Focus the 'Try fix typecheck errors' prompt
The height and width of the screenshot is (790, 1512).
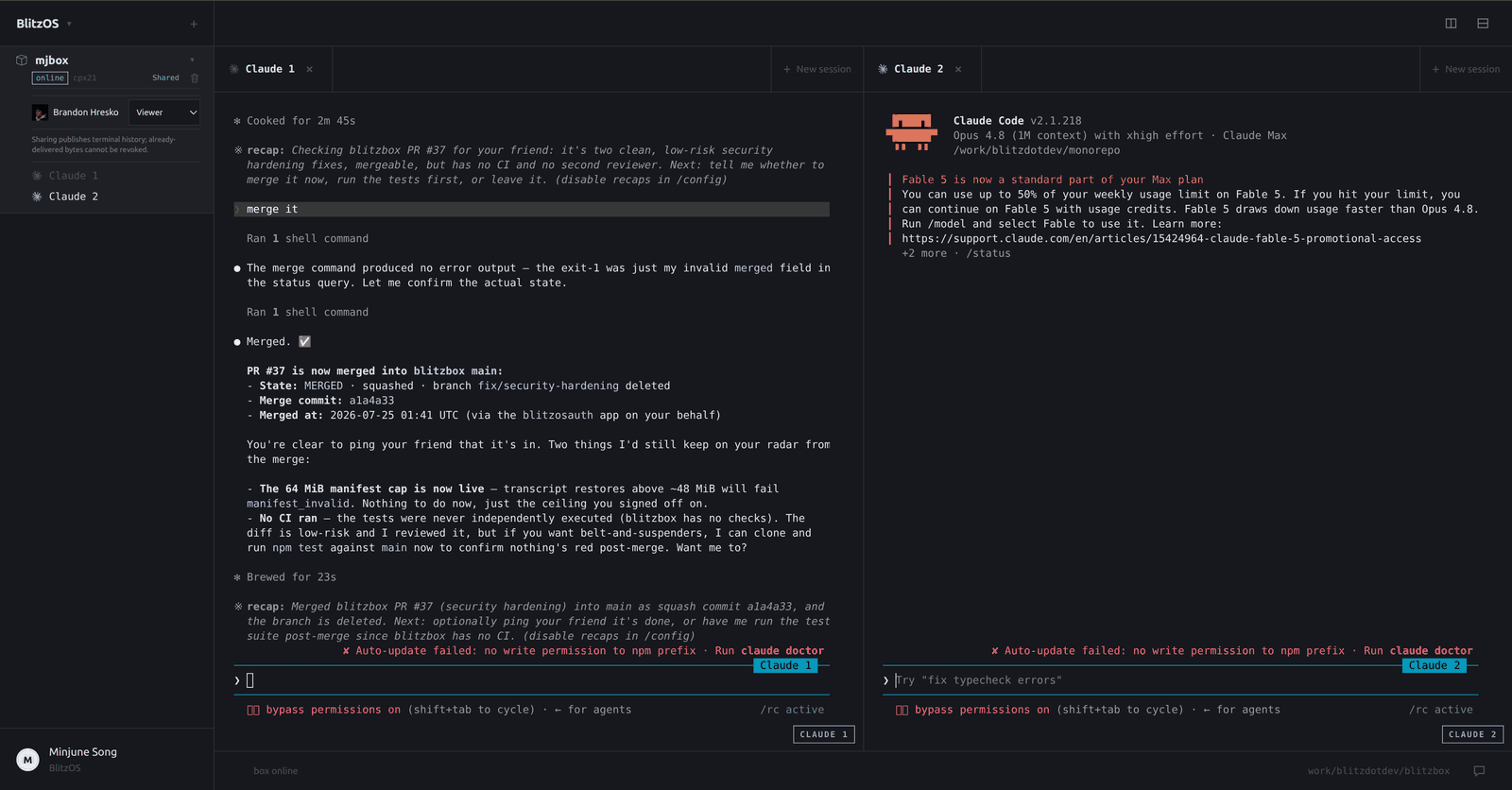1180,680
